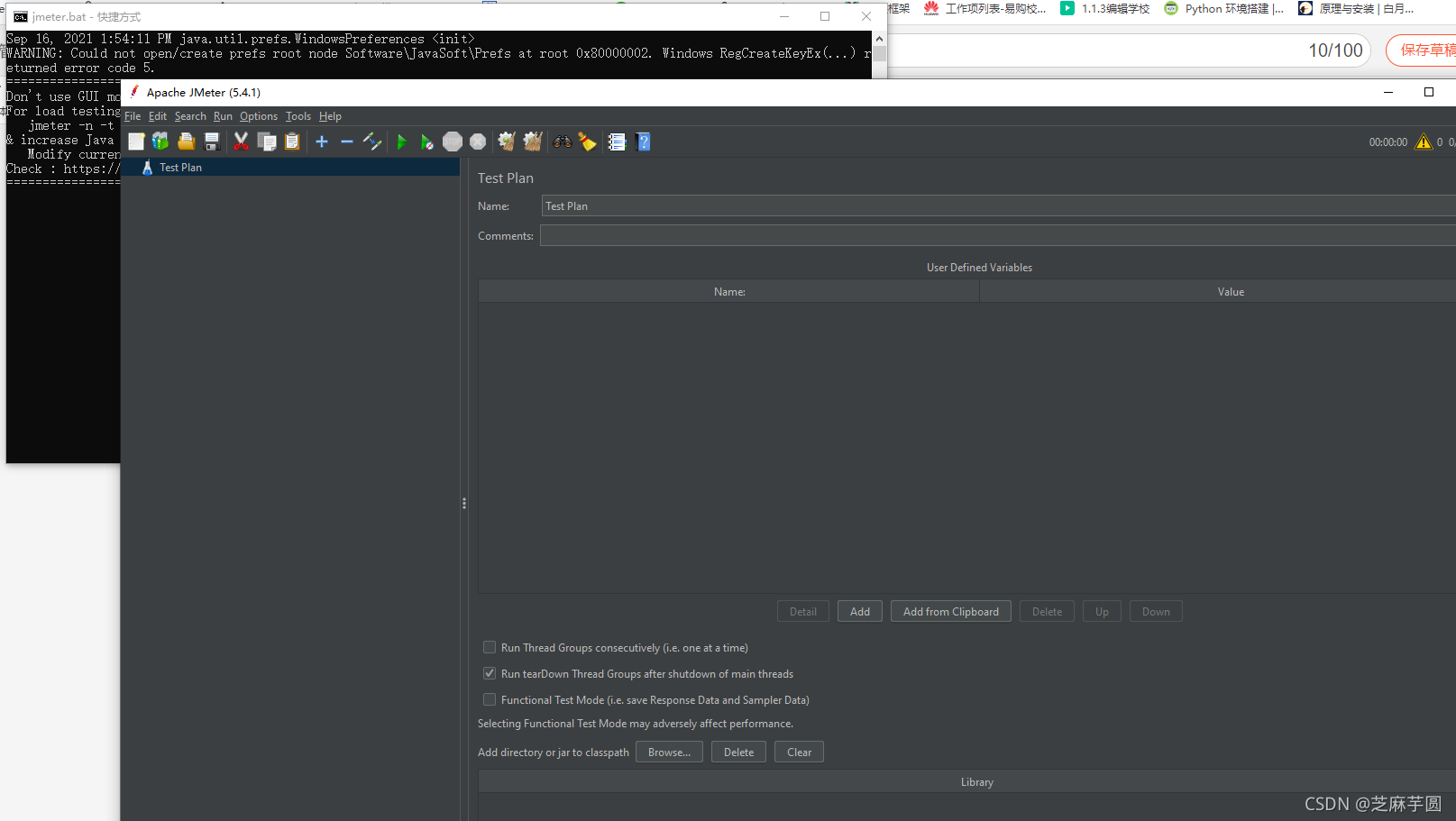Image resolution: width=1456 pixels, height=821 pixels.
Task: Click the Name field containing Test Plan
Action: 998,206
